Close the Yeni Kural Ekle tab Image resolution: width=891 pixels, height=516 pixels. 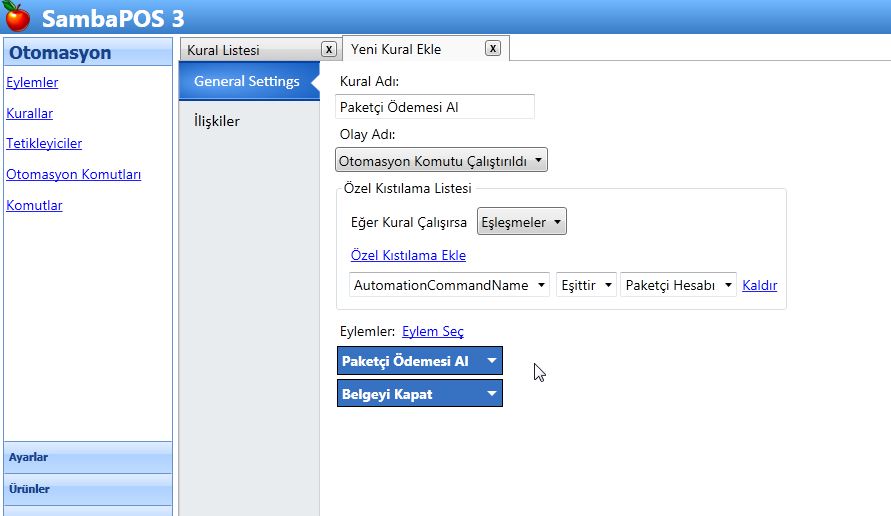[x=492, y=48]
